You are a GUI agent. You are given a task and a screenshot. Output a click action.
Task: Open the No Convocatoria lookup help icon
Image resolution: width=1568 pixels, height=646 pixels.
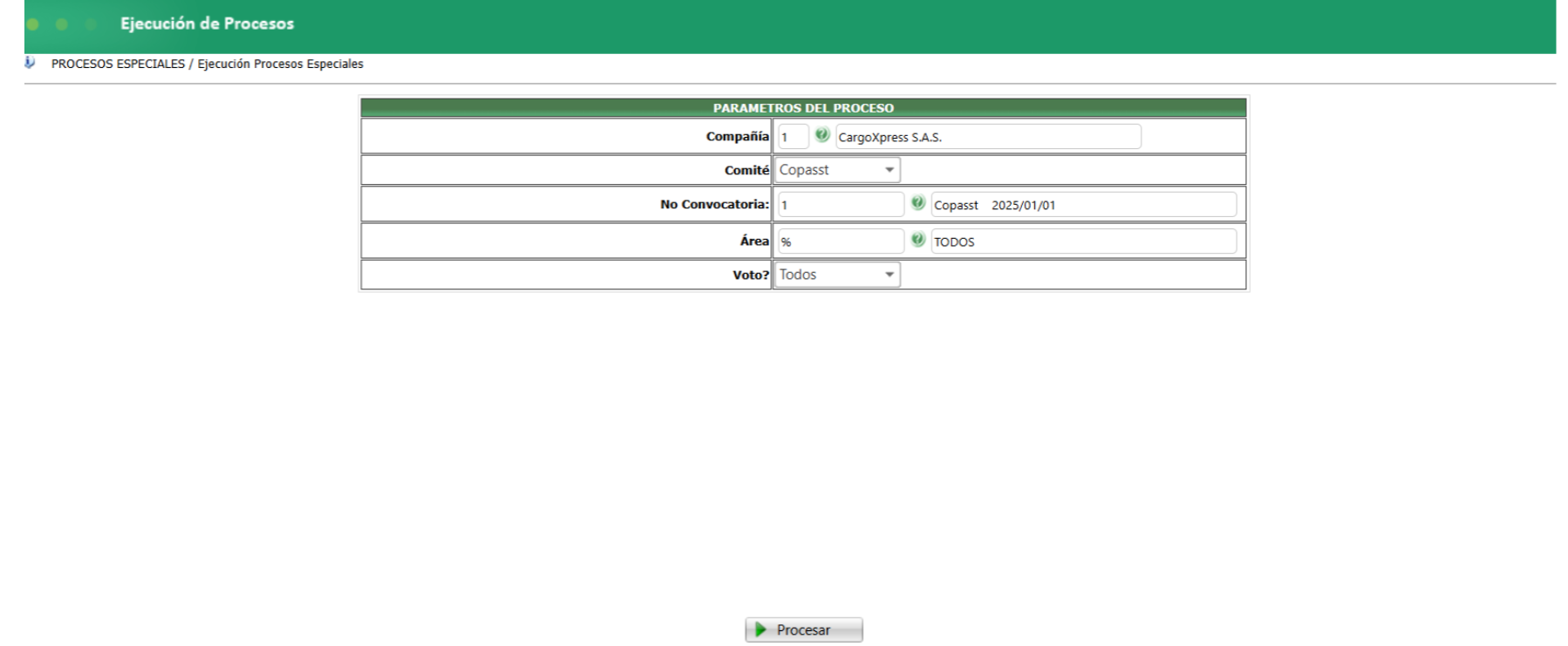point(917,203)
